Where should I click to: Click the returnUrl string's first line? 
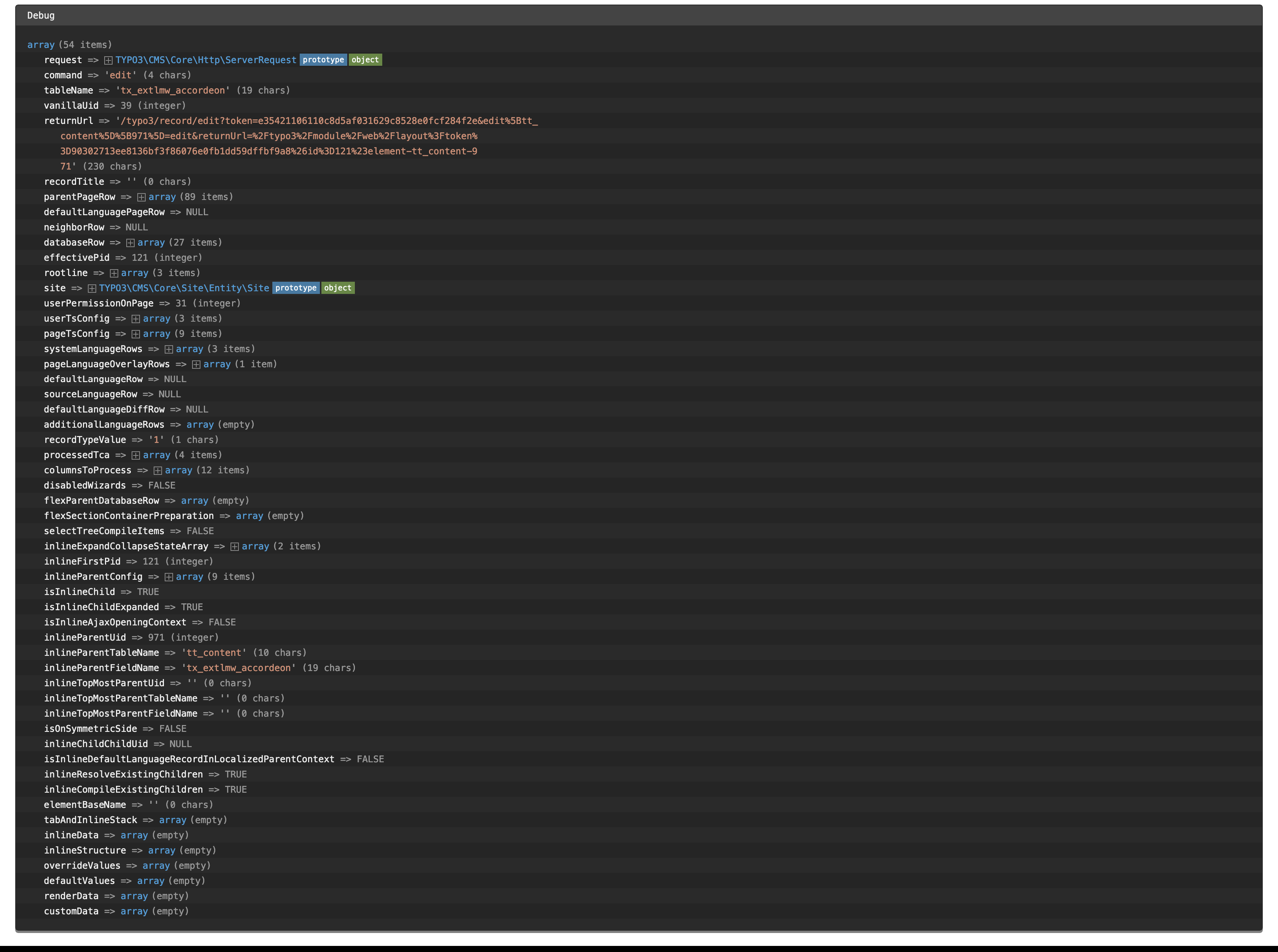point(327,121)
